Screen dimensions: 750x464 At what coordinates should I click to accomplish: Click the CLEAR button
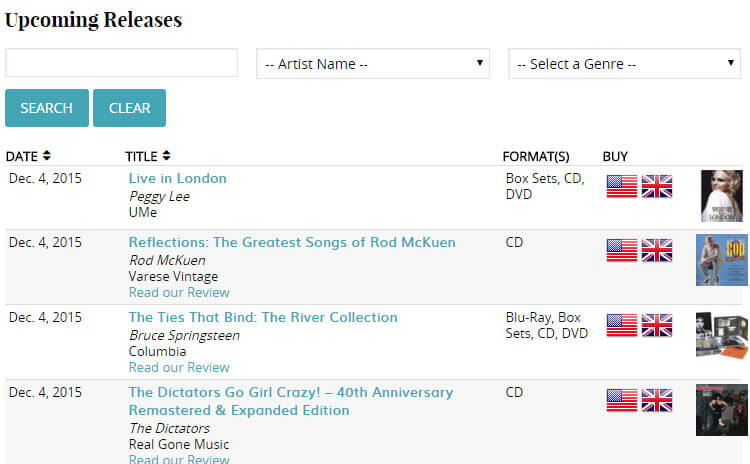point(130,108)
